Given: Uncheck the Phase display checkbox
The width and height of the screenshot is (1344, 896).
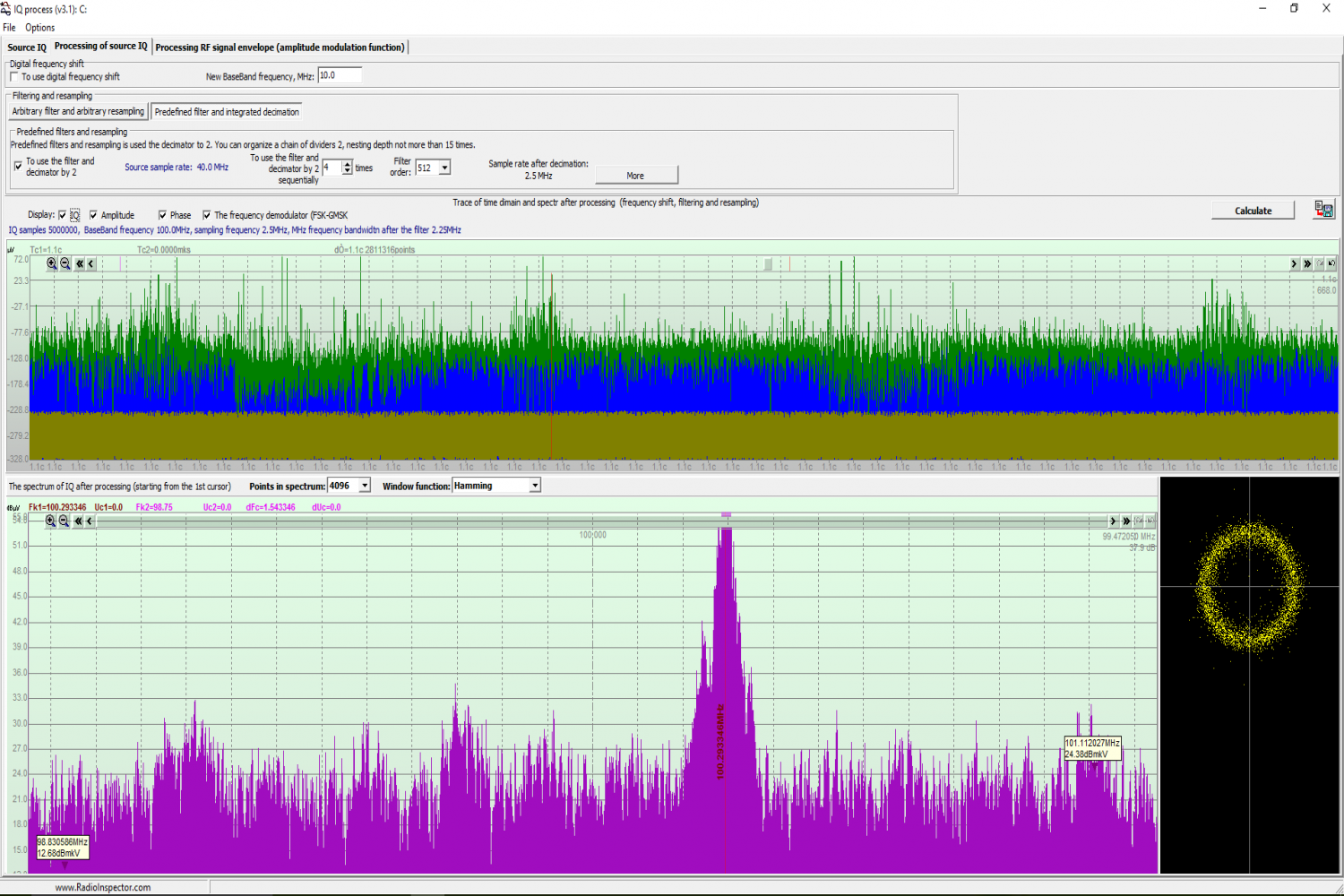Looking at the screenshot, I should pyautogui.click(x=162, y=215).
